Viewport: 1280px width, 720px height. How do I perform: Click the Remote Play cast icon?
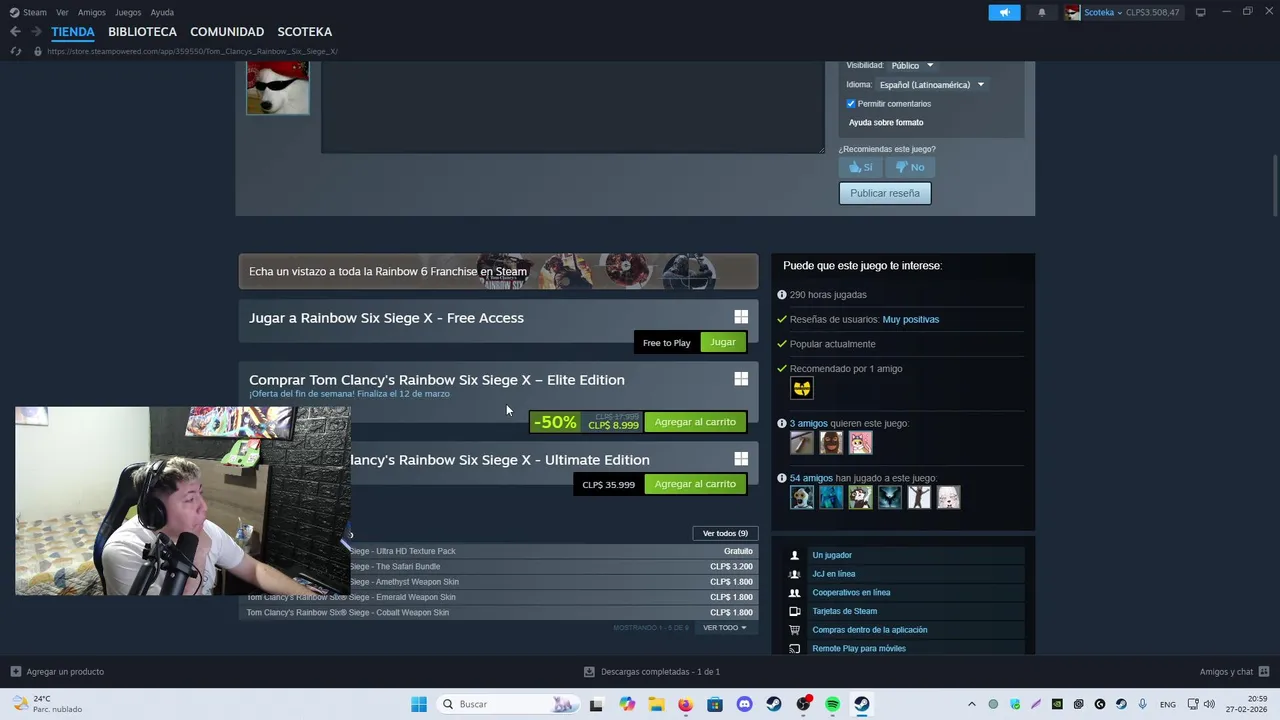794,648
